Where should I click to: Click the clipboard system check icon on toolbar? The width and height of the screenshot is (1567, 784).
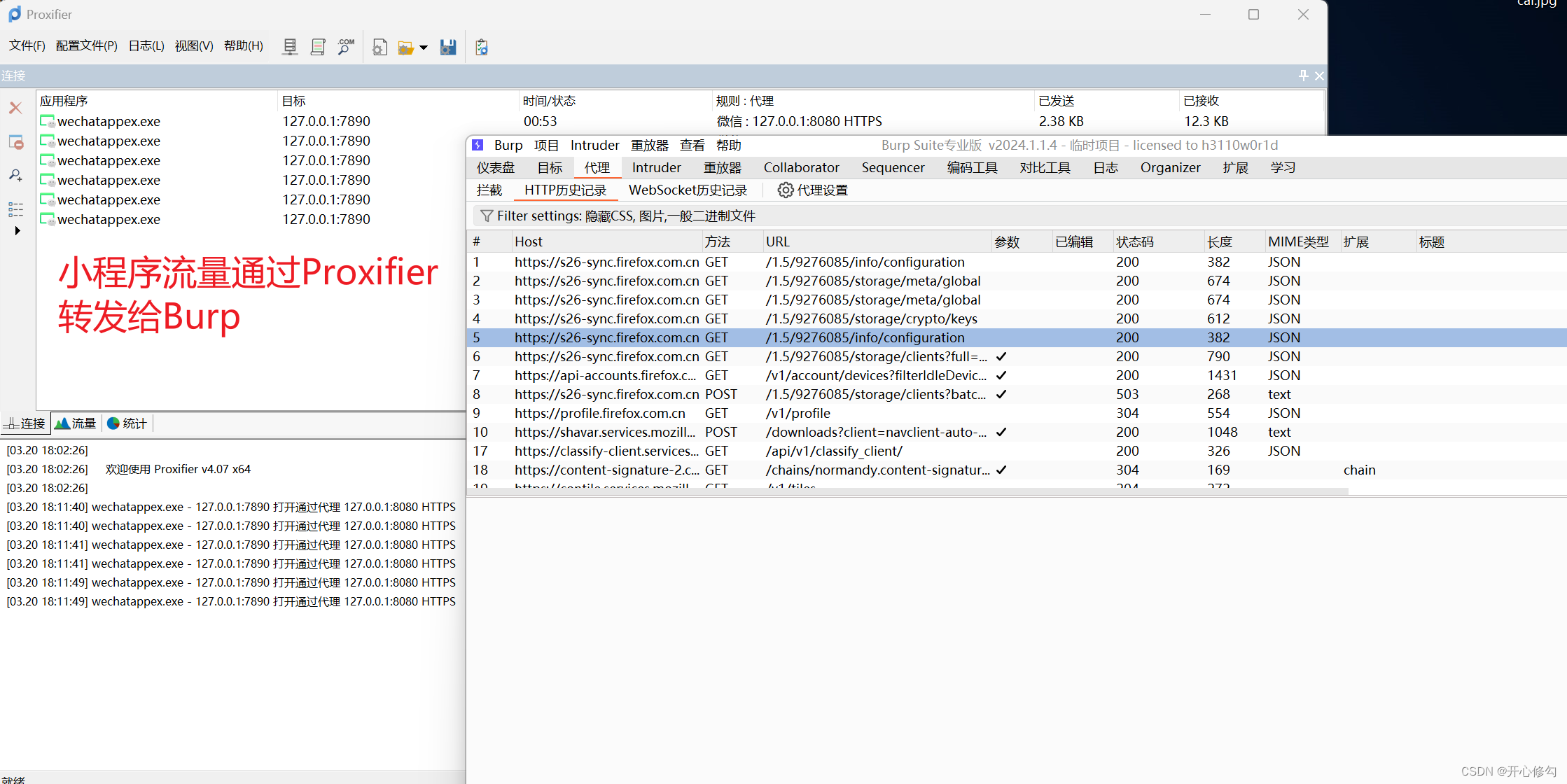coord(481,47)
